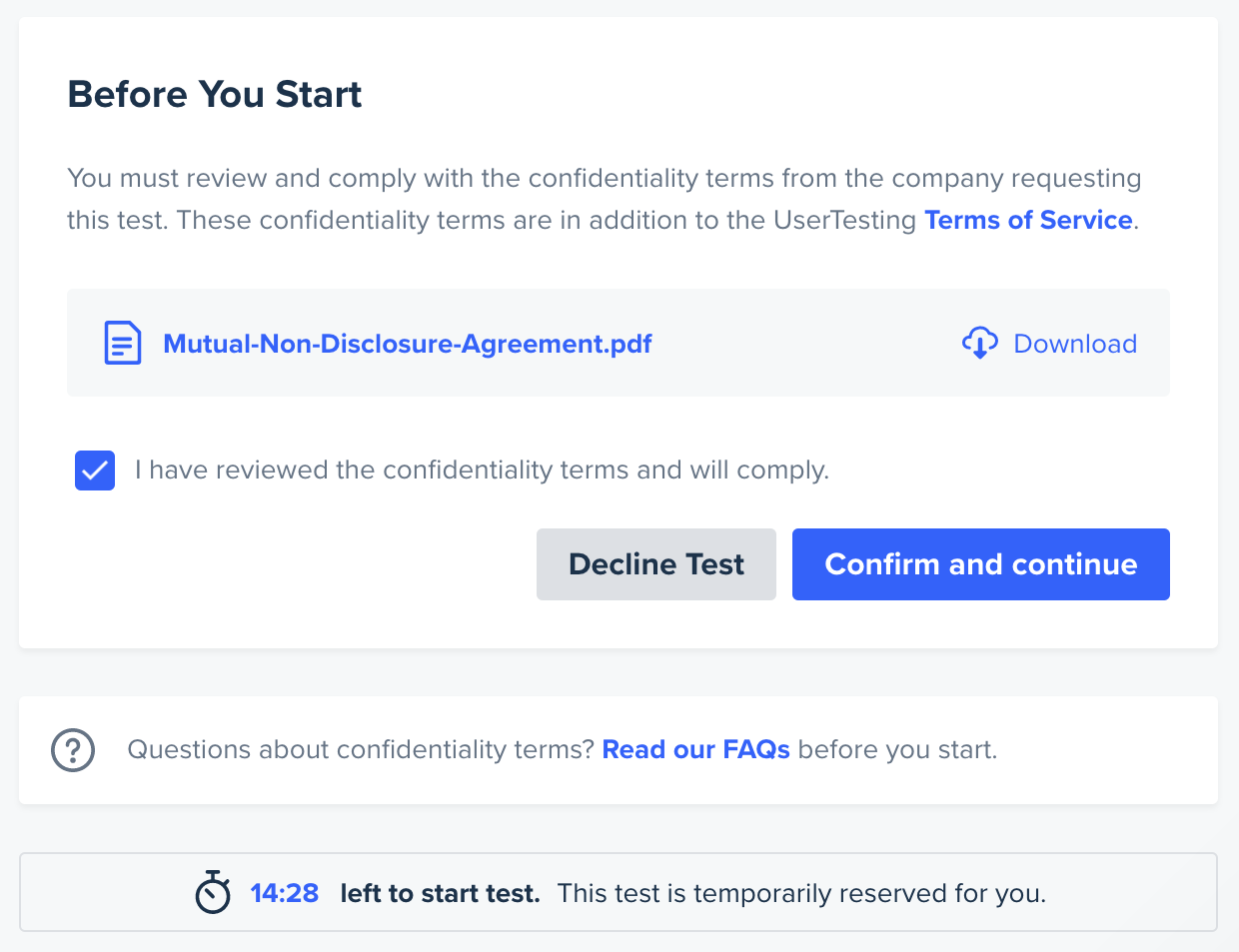The width and height of the screenshot is (1239, 952).
Task: Click the Download text link
Action: coord(1075,344)
